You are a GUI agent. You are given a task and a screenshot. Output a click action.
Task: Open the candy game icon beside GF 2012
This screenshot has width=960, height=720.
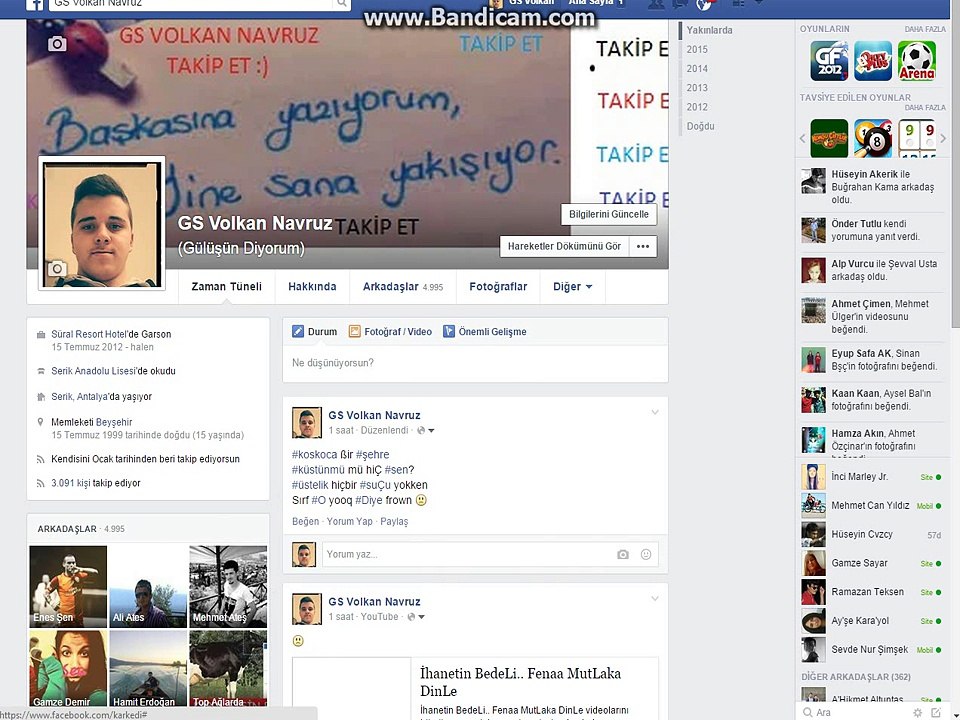873,61
